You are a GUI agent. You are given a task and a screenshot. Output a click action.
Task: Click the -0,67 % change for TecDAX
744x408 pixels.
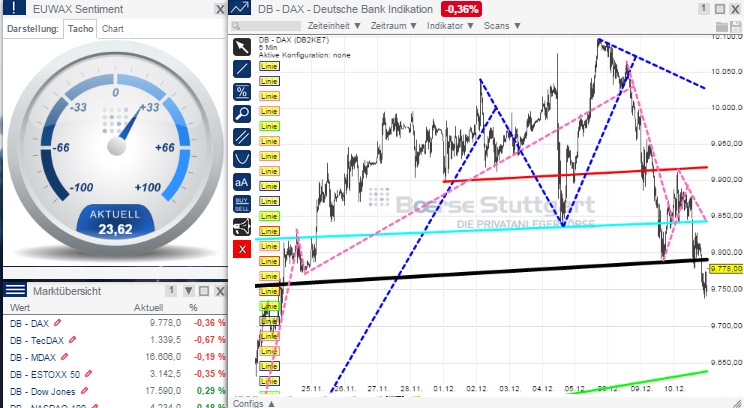coord(209,340)
